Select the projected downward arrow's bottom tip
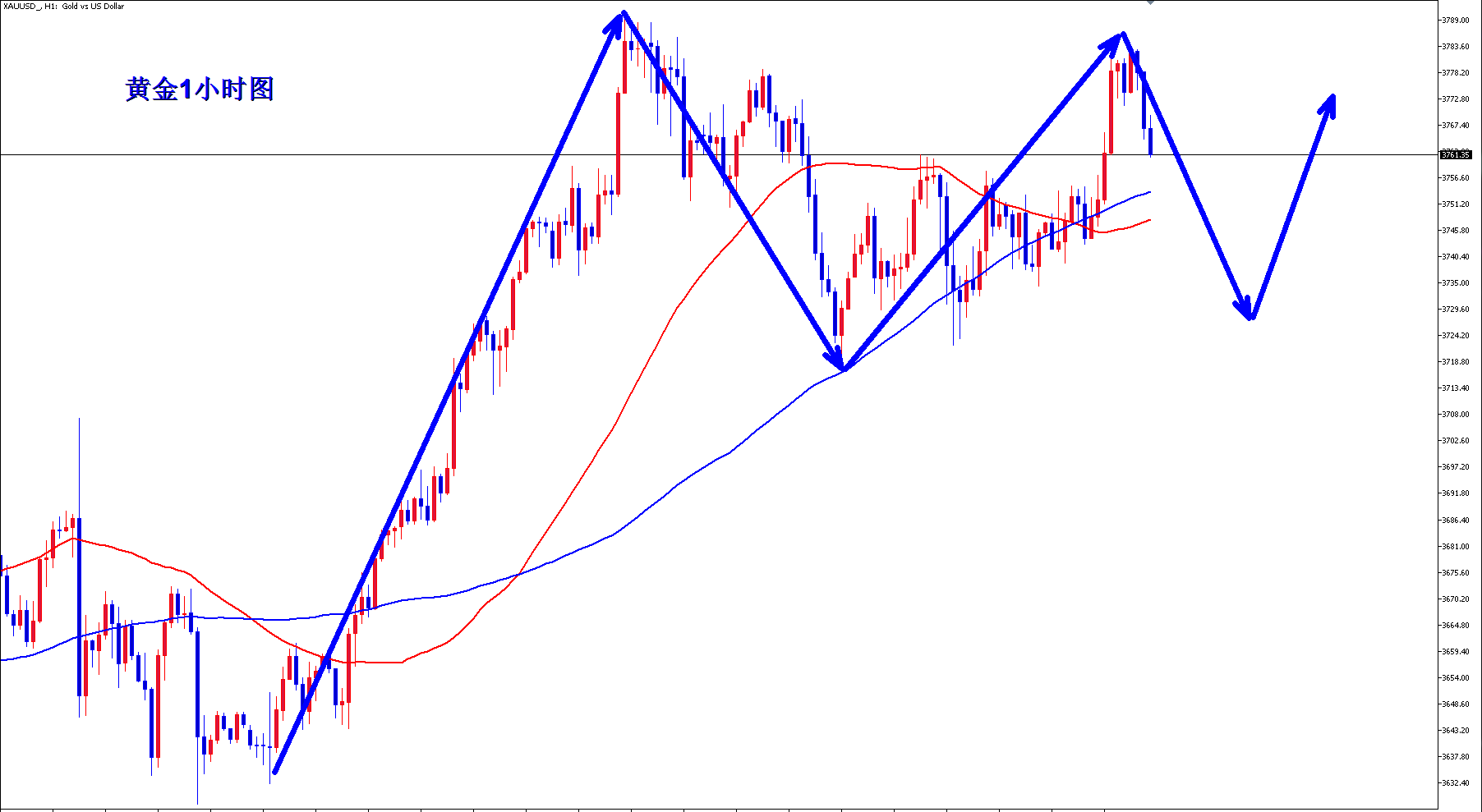1482x812 pixels. (x=1250, y=317)
